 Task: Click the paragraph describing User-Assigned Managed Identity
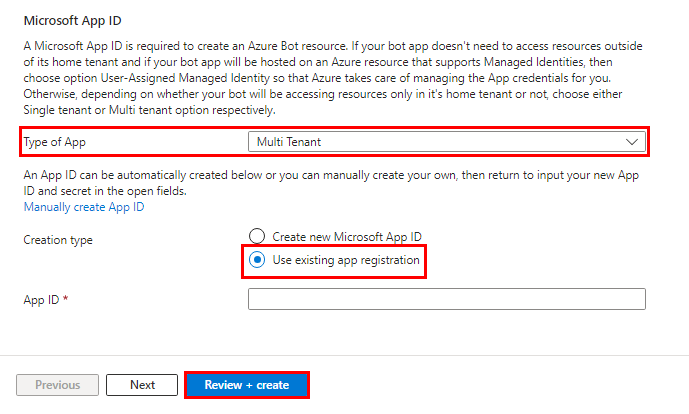click(x=330, y=78)
